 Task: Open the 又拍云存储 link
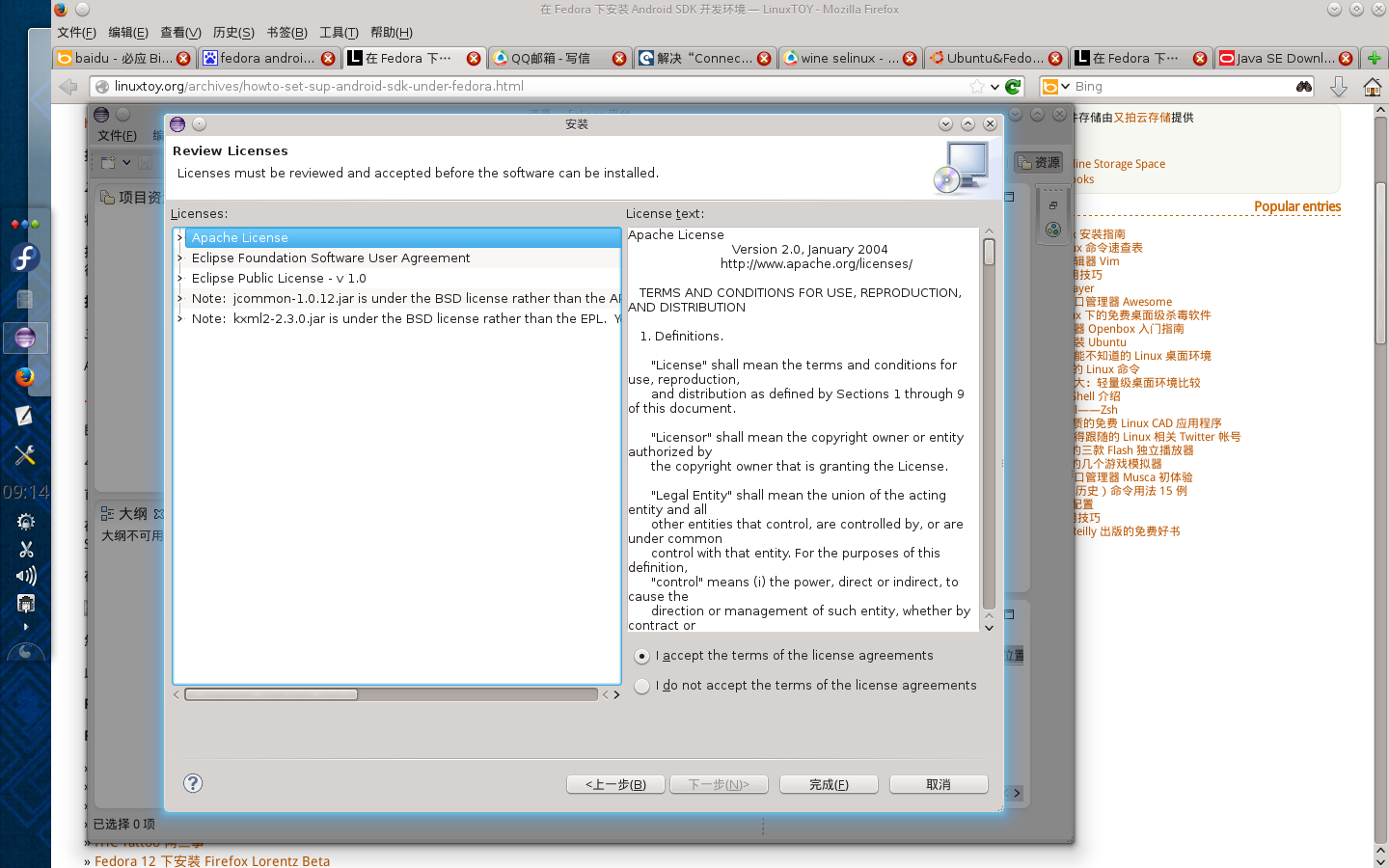coord(1142,118)
